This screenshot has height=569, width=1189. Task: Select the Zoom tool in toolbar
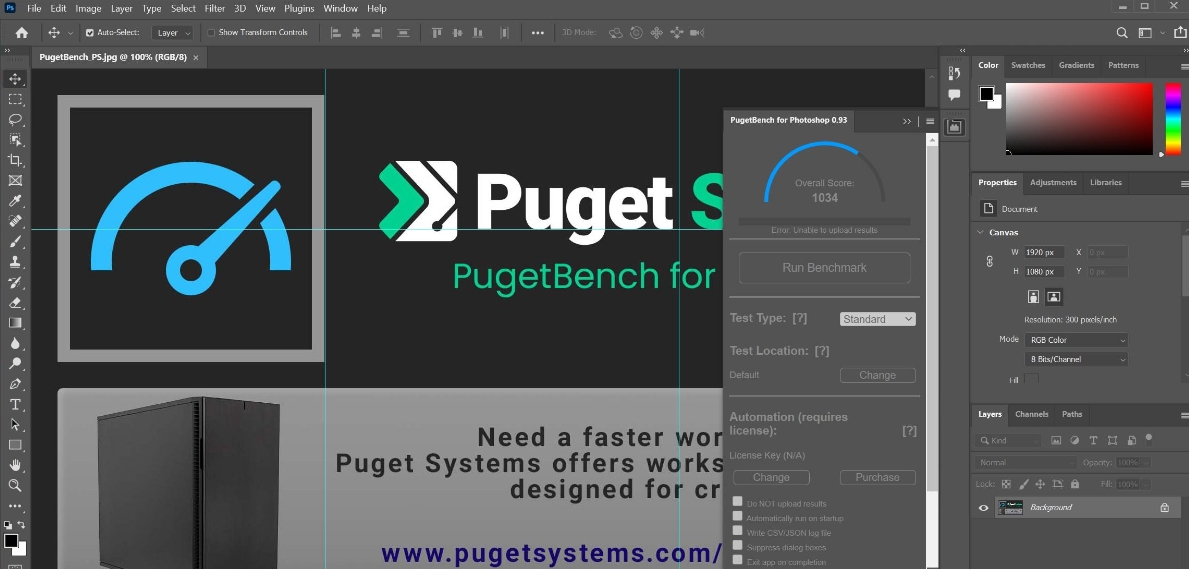tap(15, 485)
